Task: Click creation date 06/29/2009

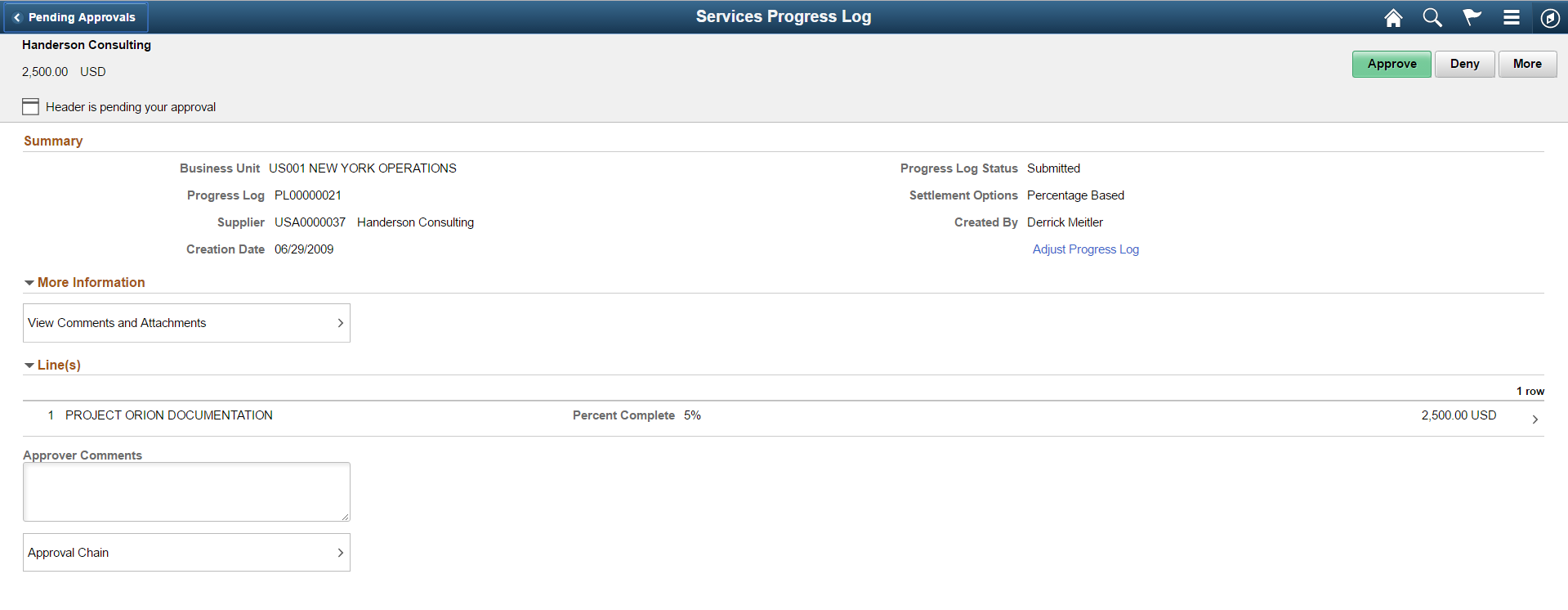Action: (x=304, y=249)
